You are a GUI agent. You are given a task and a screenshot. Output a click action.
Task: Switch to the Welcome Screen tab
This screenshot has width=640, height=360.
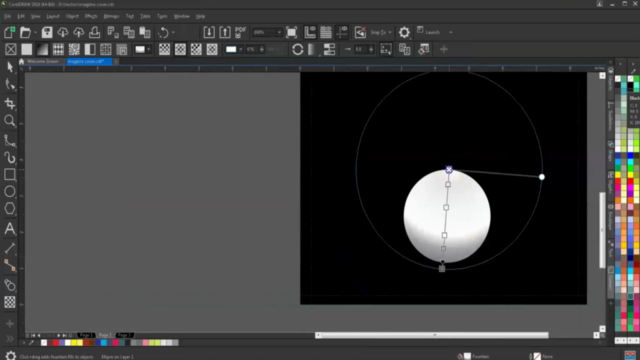(43, 61)
